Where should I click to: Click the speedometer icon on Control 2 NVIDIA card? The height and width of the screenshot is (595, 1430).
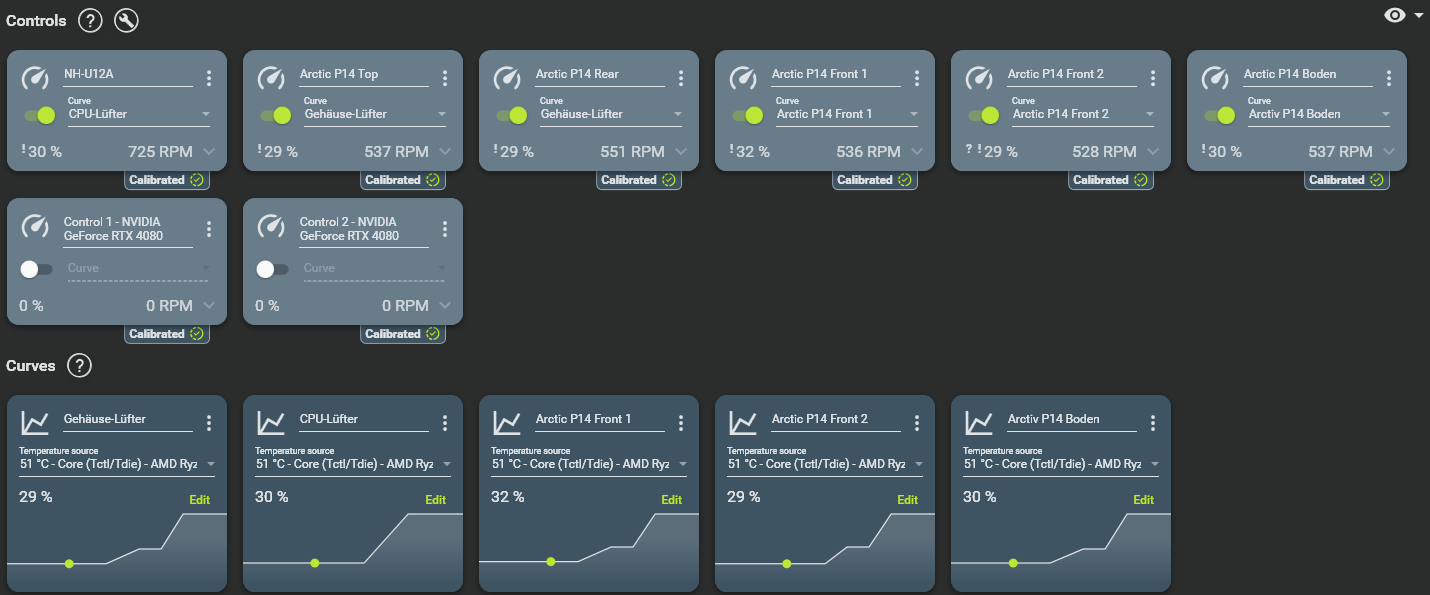pyautogui.click(x=271, y=226)
